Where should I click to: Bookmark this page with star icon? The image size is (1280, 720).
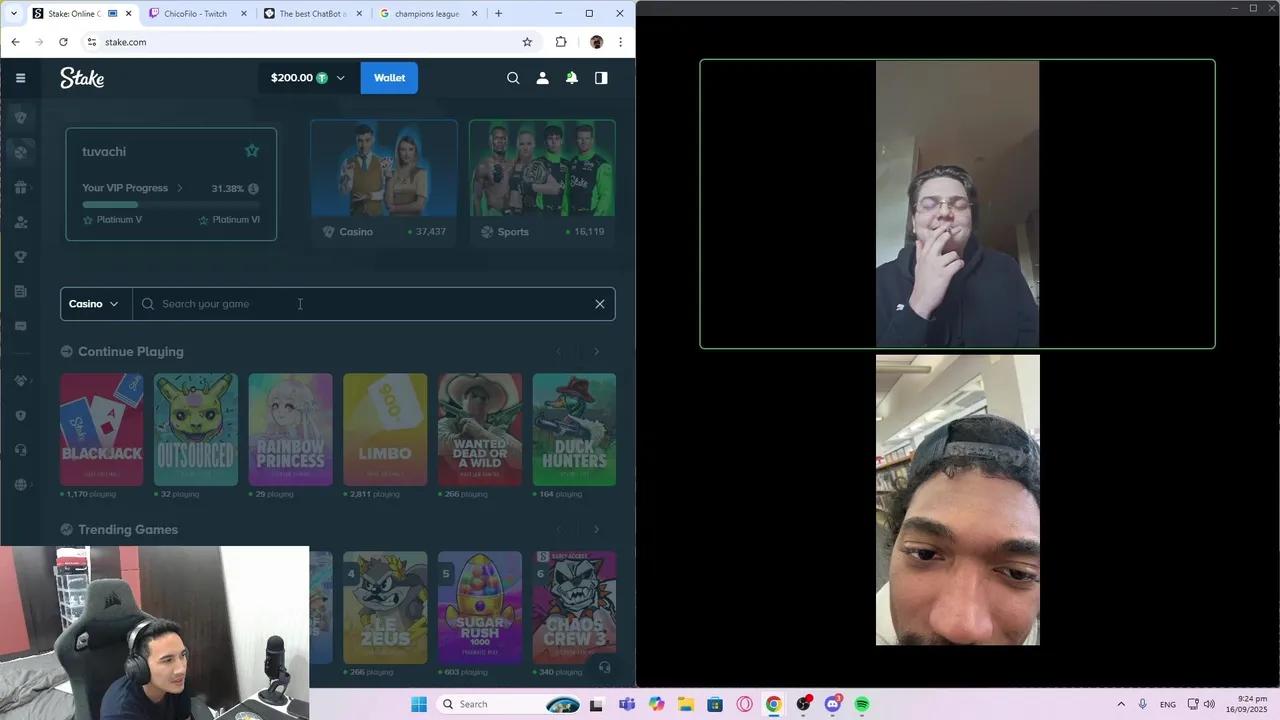[527, 42]
